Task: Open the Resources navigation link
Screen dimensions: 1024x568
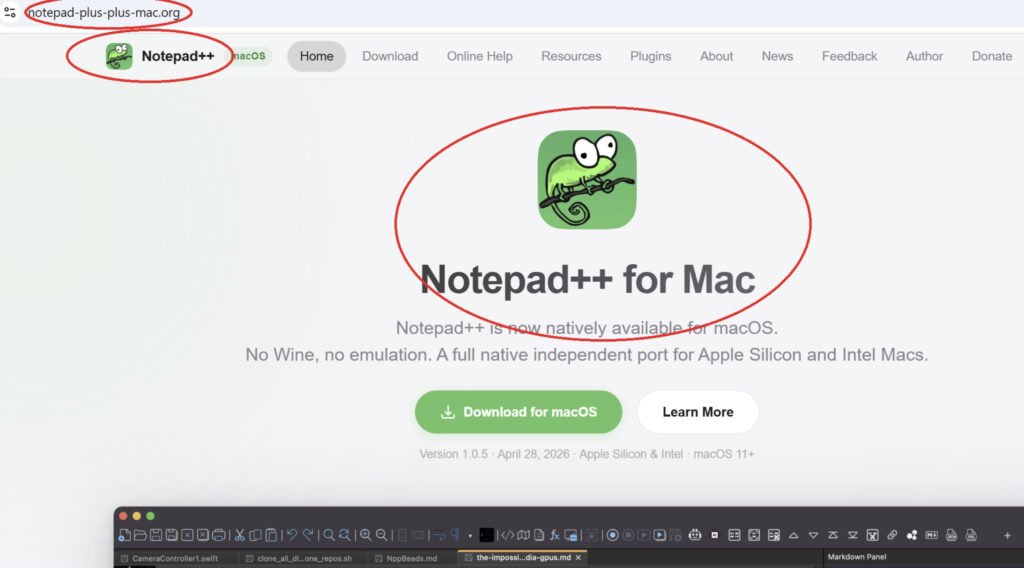Action: (x=571, y=56)
